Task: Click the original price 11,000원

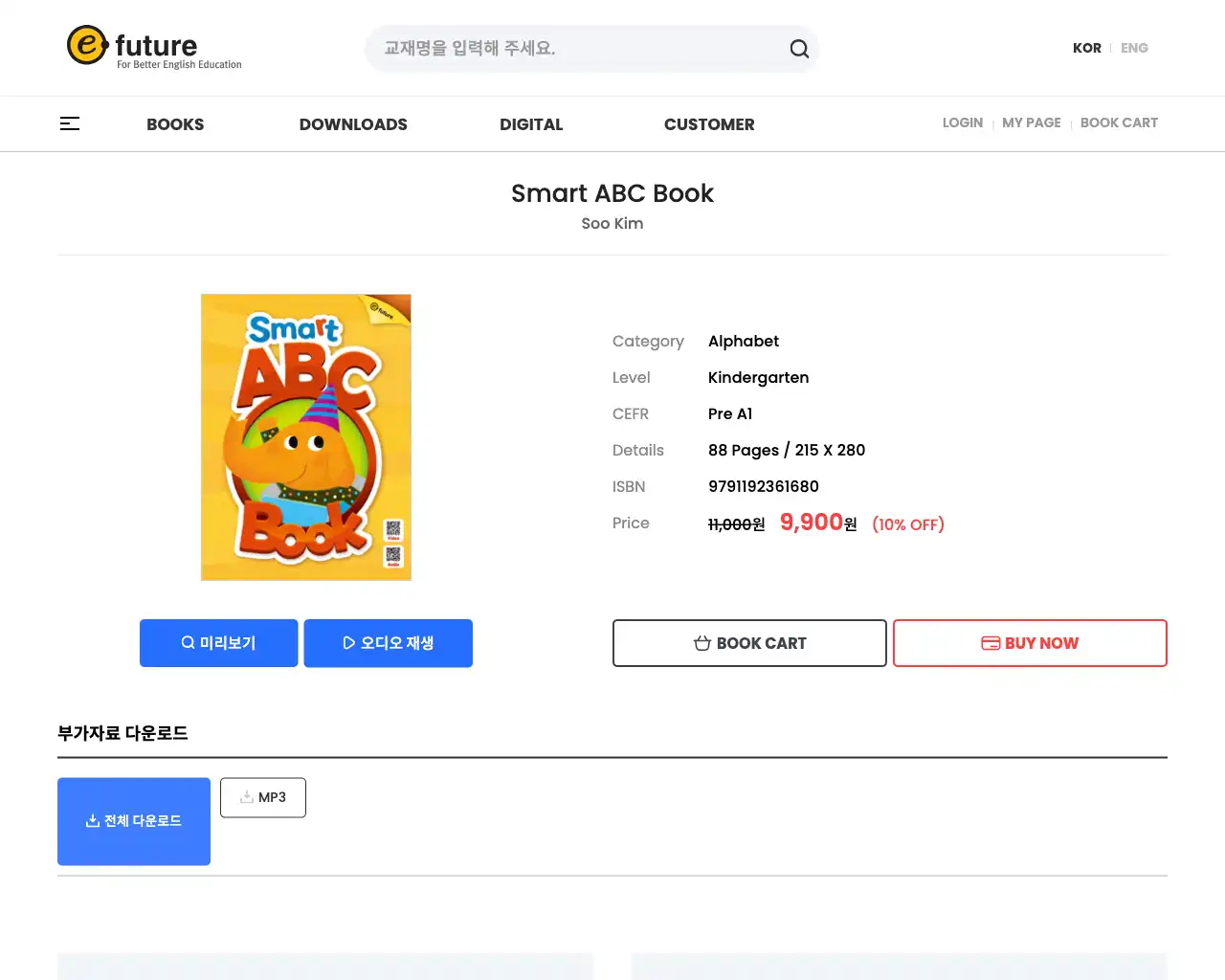Action: tap(736, 524)
